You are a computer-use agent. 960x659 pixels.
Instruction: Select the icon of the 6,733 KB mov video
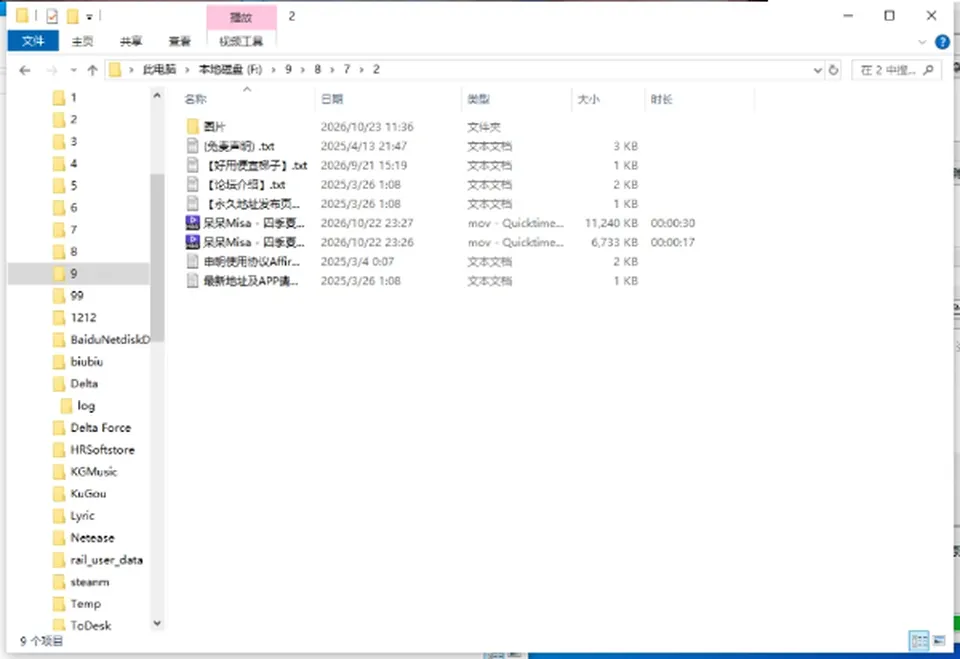click(x=193, y=242)
